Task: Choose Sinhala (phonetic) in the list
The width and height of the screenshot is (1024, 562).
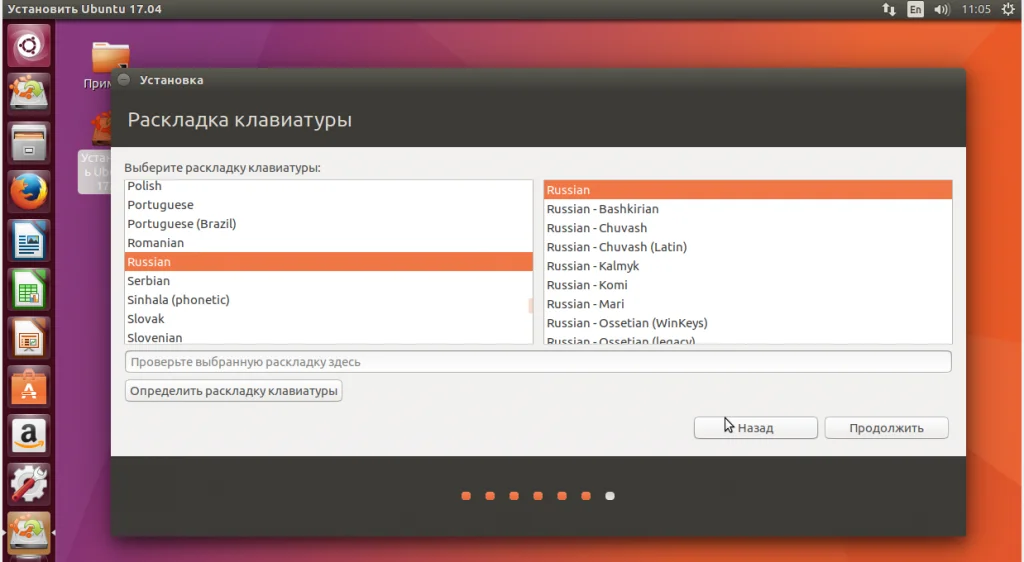Action: pyautogui.click(x=328, y=300)
